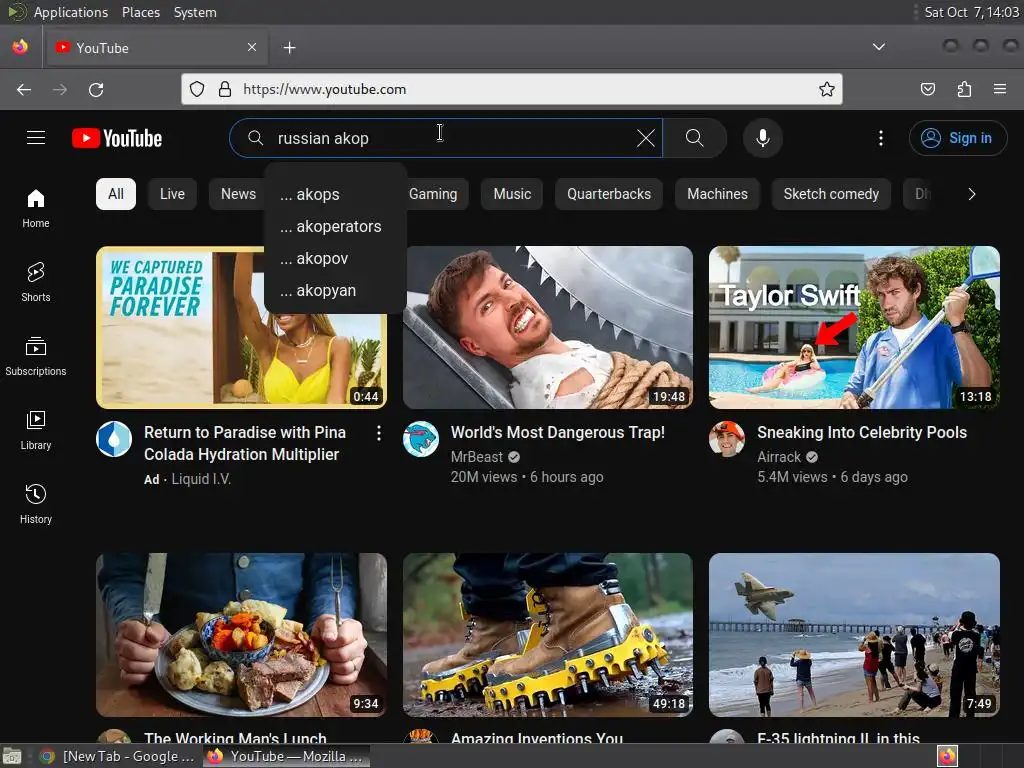List all tabs dropdown arrow
This screenshot has height=768, width=1024.
[878, 47]
